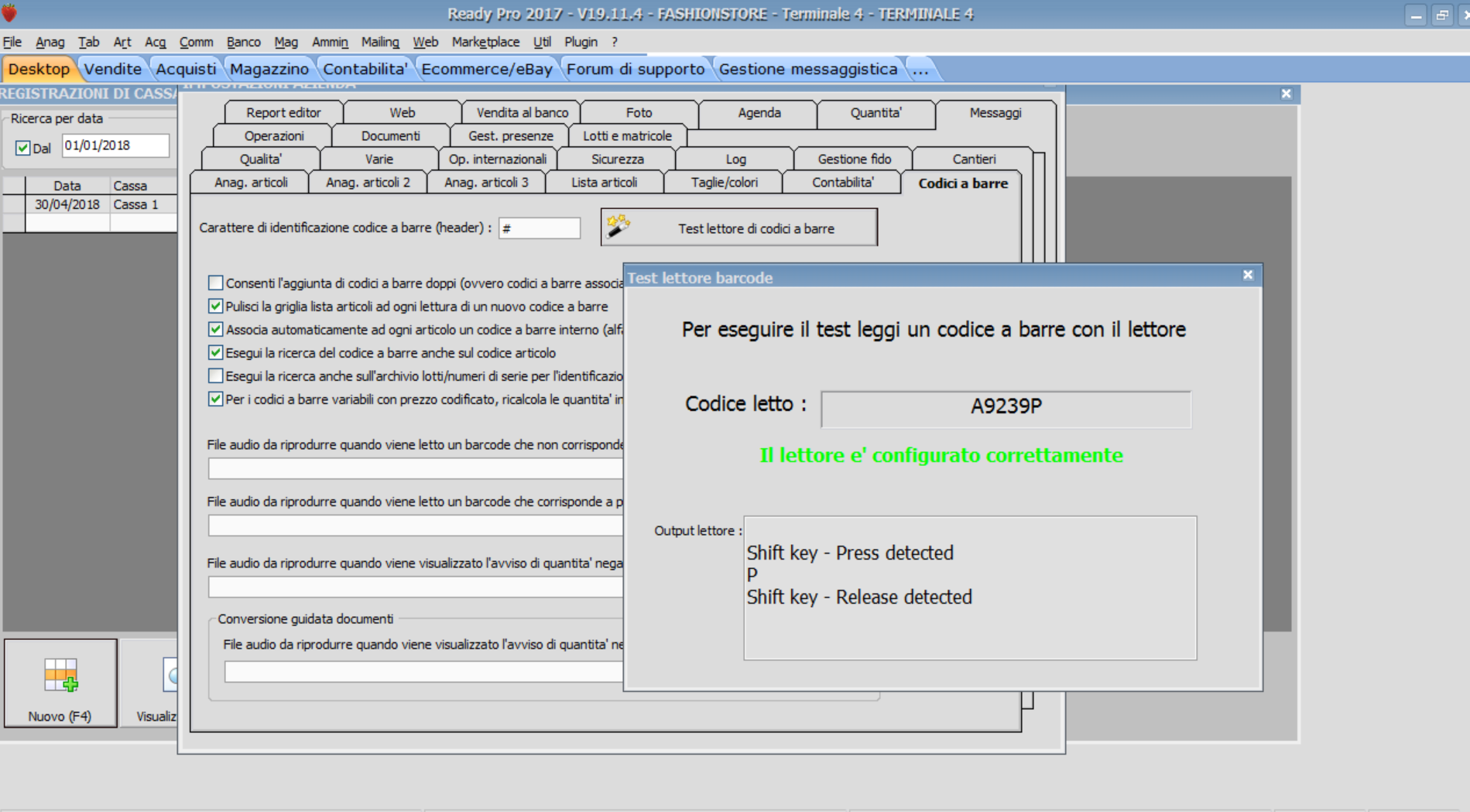Switch to the Magazzino main tab

pyautogui.click(x=269, y=69)
